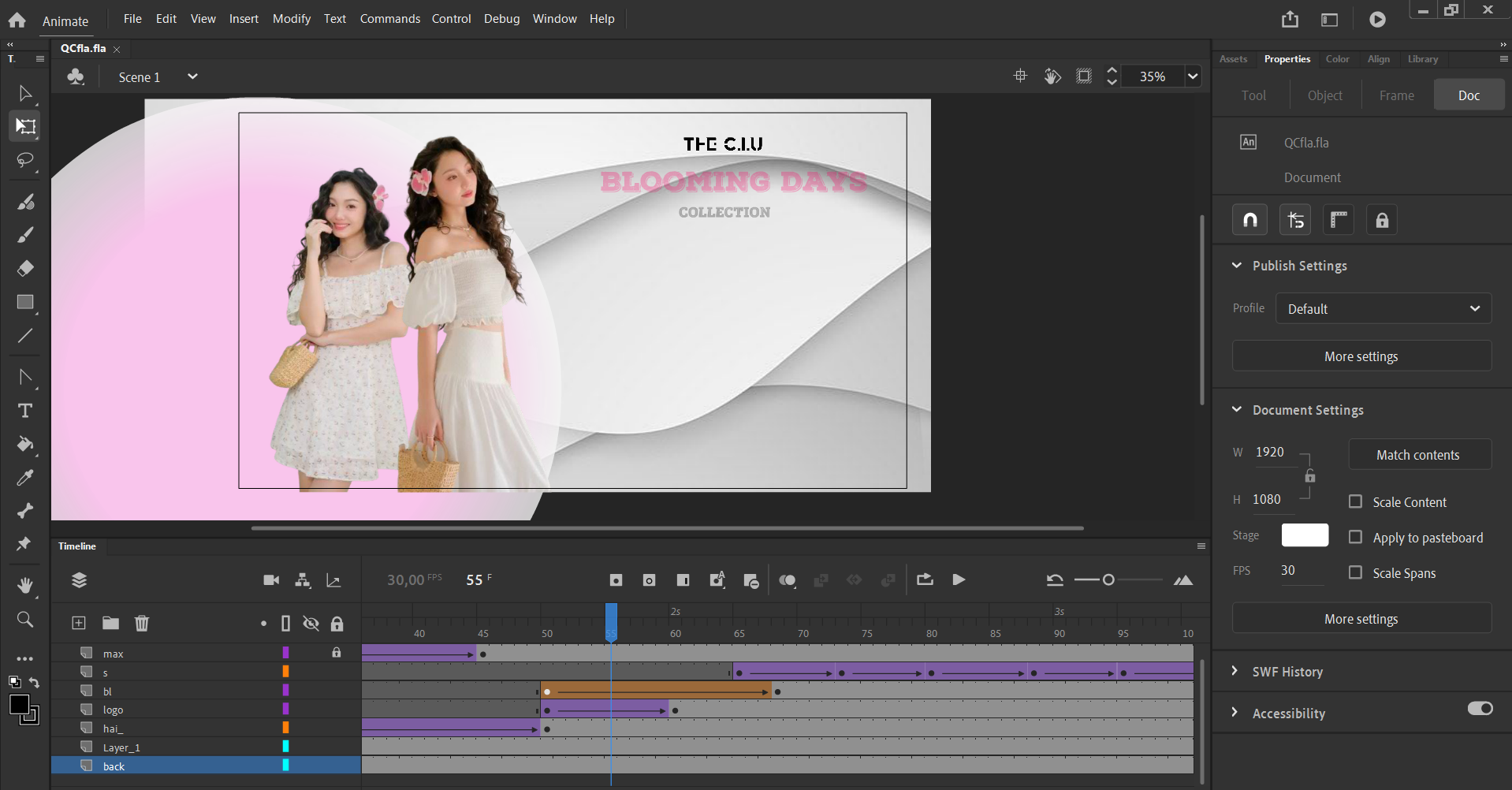
Task: Select the Rectangle tool
Action: click(24, 302)
